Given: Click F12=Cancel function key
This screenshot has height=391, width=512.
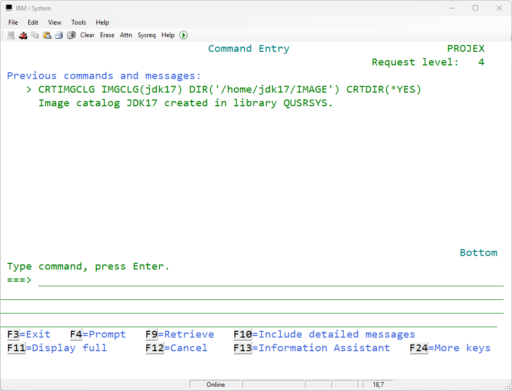Looking at the screenshot, I should [x=176, y=348].
